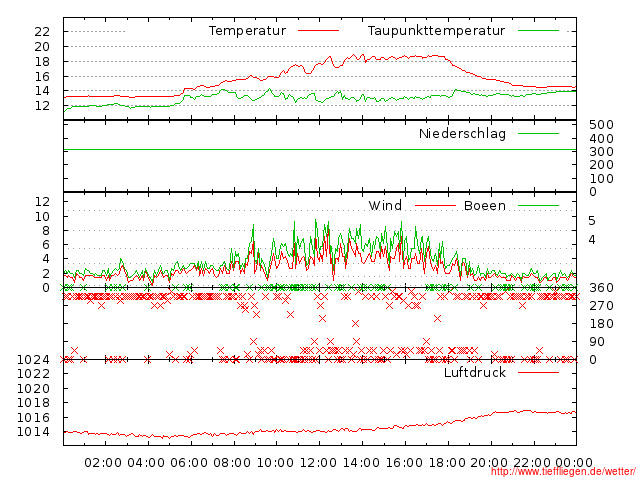Viewport: 640px width, 480px height.
Task: Click the 1014 pressure axis value
Action: click(x=33, y=431)
